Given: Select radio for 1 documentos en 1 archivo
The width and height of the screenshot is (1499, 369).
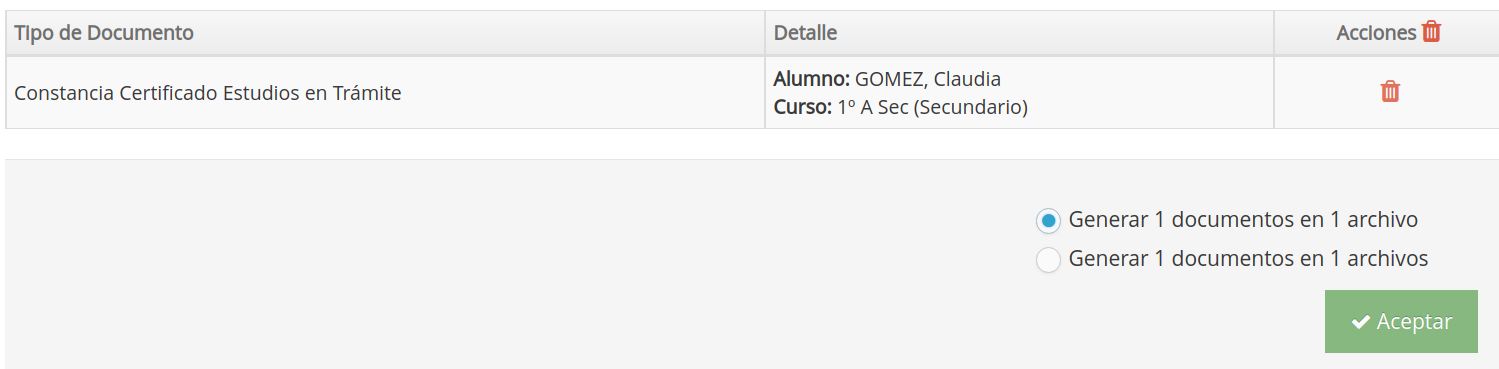Looking at the screenshot, I should coord(1048,220).
